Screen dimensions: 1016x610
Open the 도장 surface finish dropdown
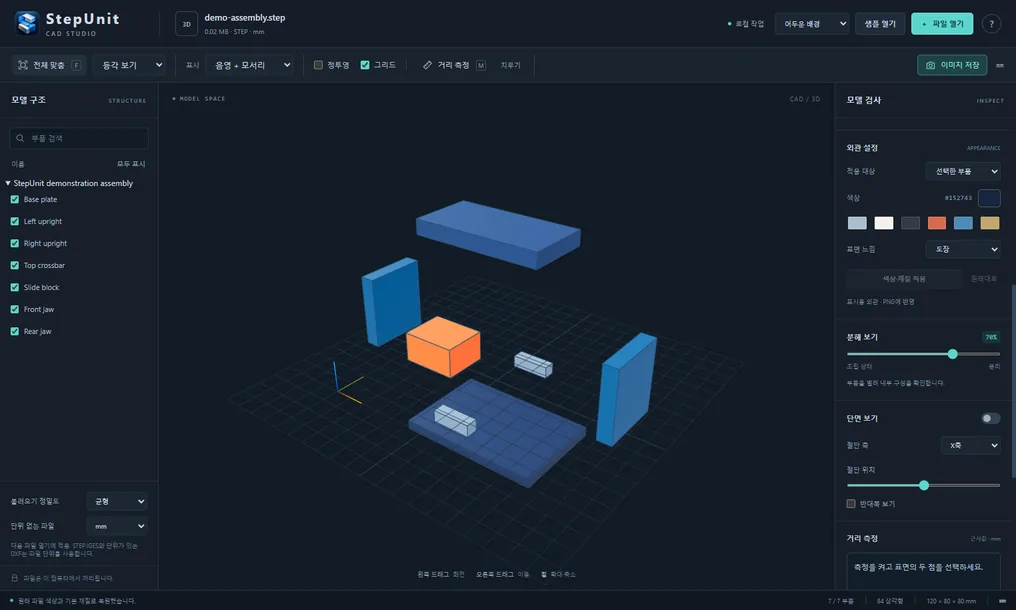pyautogui.click(x=963, y=249)
